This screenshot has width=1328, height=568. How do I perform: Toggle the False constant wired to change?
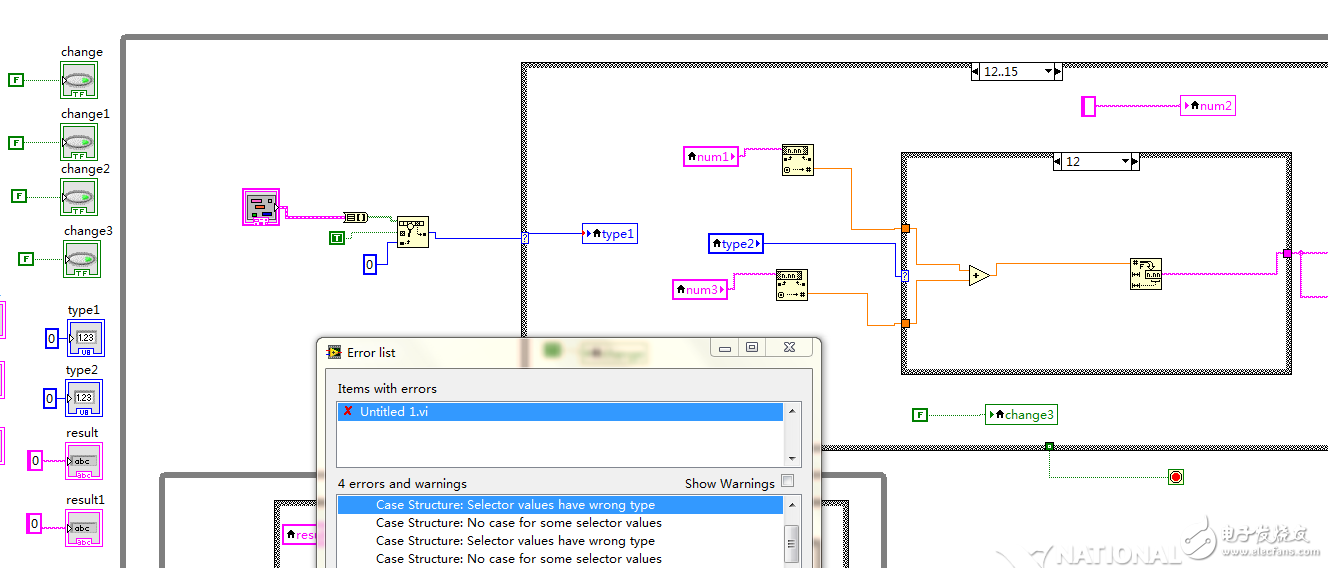[15, 79]
